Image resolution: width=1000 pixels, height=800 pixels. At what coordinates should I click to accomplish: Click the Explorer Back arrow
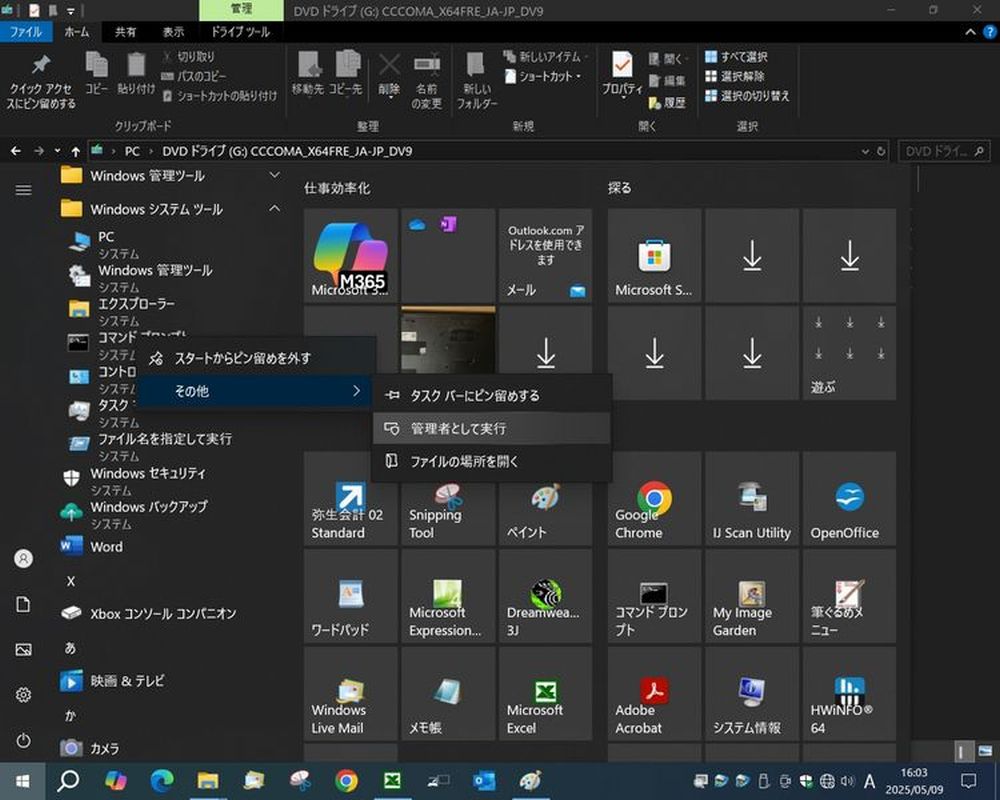click(x=16, y=151)
